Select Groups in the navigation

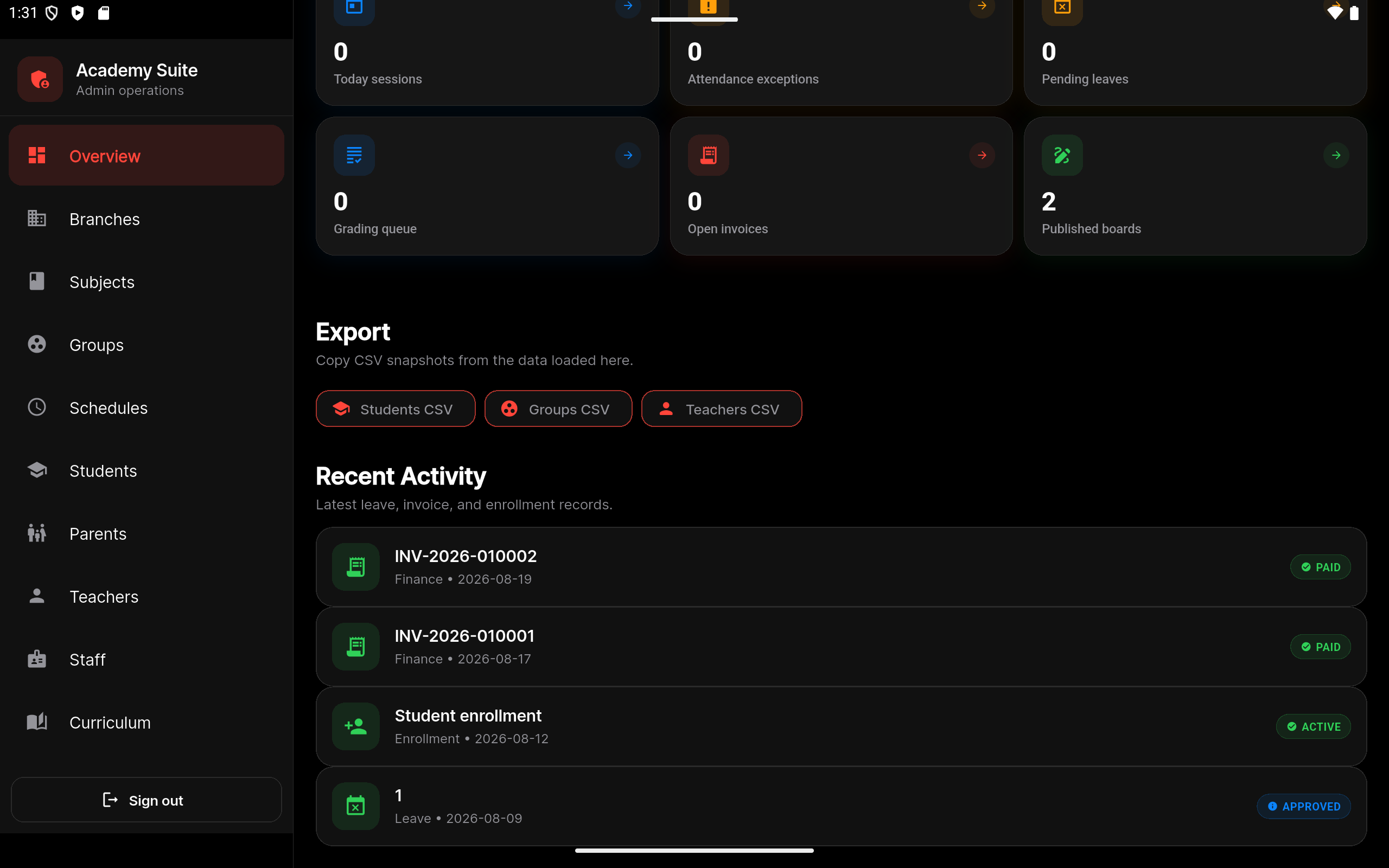point(146,344)
